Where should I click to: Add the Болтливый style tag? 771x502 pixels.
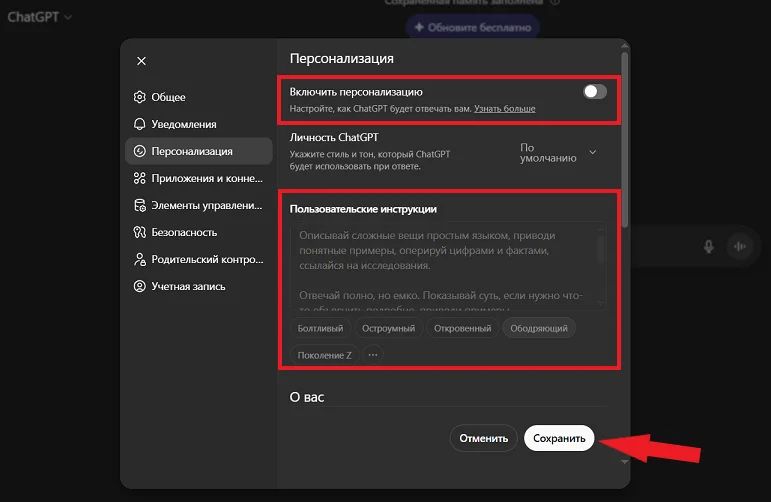[320, 328]
